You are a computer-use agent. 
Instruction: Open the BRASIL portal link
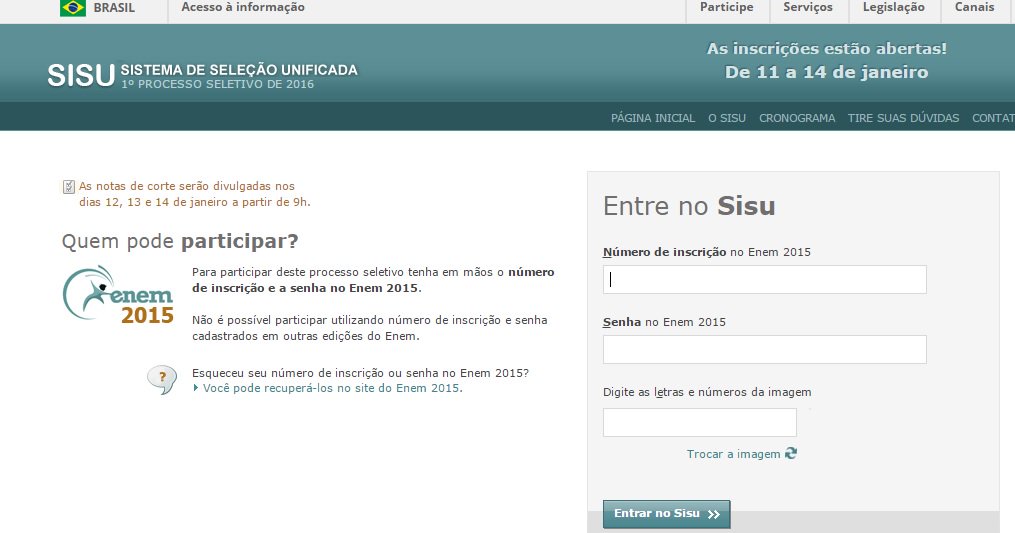[x=114, y=8]
